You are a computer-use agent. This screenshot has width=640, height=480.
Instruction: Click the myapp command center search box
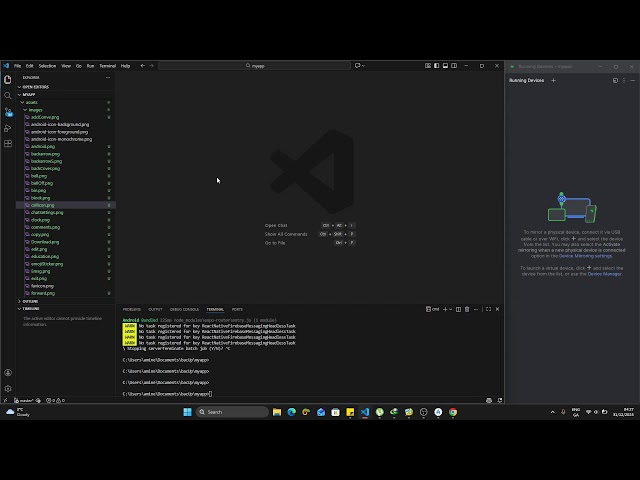point(255,66)
